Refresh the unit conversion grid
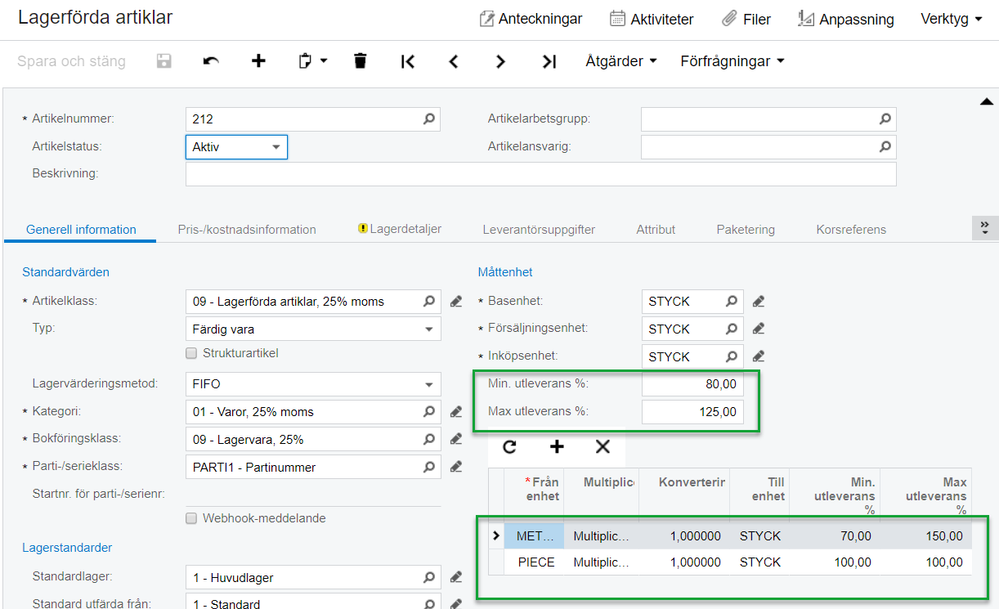 pyautogui.click(x=510, y=447)
